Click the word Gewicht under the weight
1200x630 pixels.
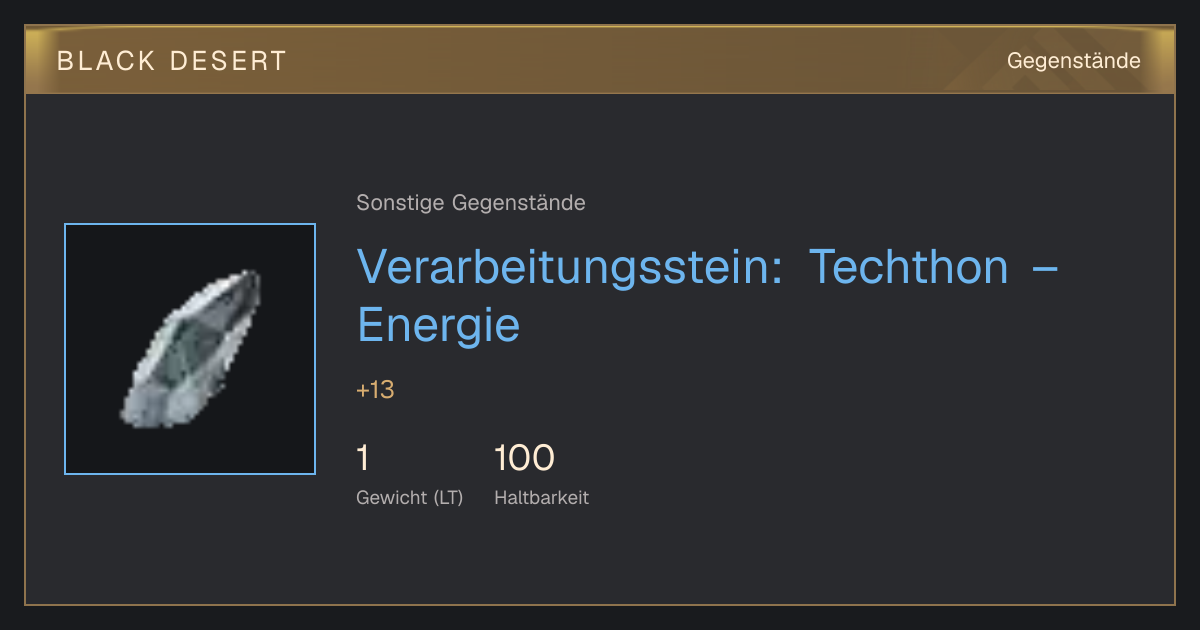click(391, 498)
